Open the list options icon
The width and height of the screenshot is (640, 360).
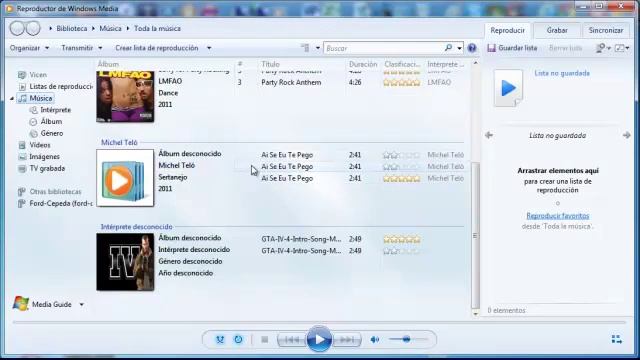pyautogui.click(x=600, y=48)
